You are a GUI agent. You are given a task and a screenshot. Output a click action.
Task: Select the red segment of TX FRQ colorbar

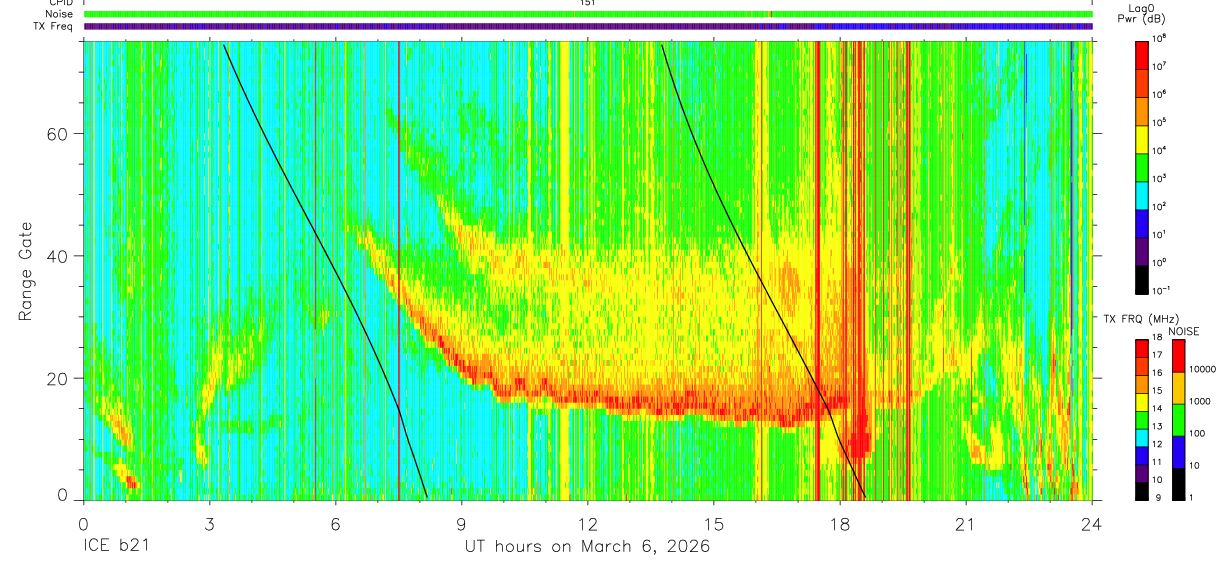coord(1142,348)
